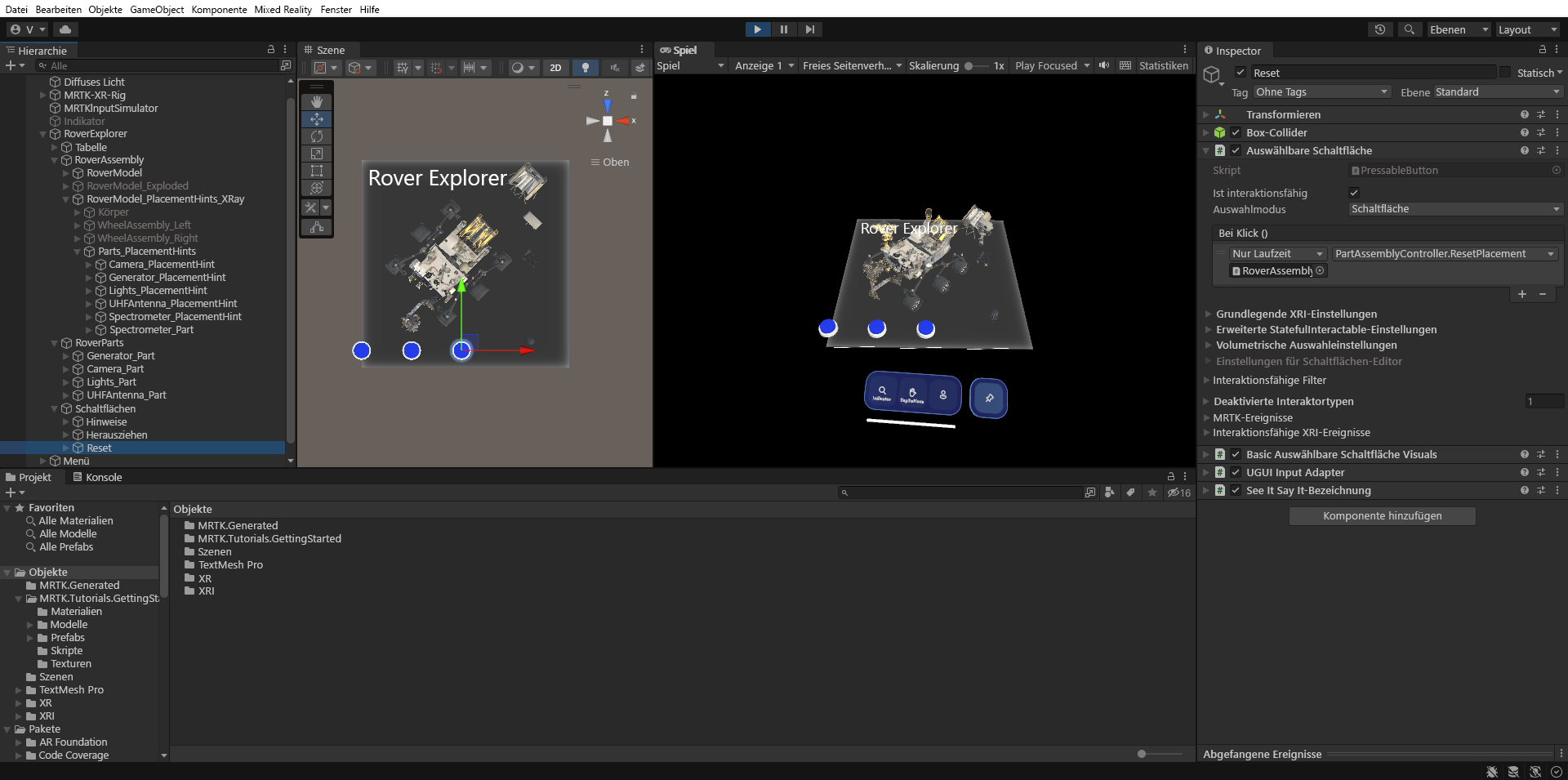Switch to the Konsole tab
This screenshot has height=780, width=1568.
point(103,477)
